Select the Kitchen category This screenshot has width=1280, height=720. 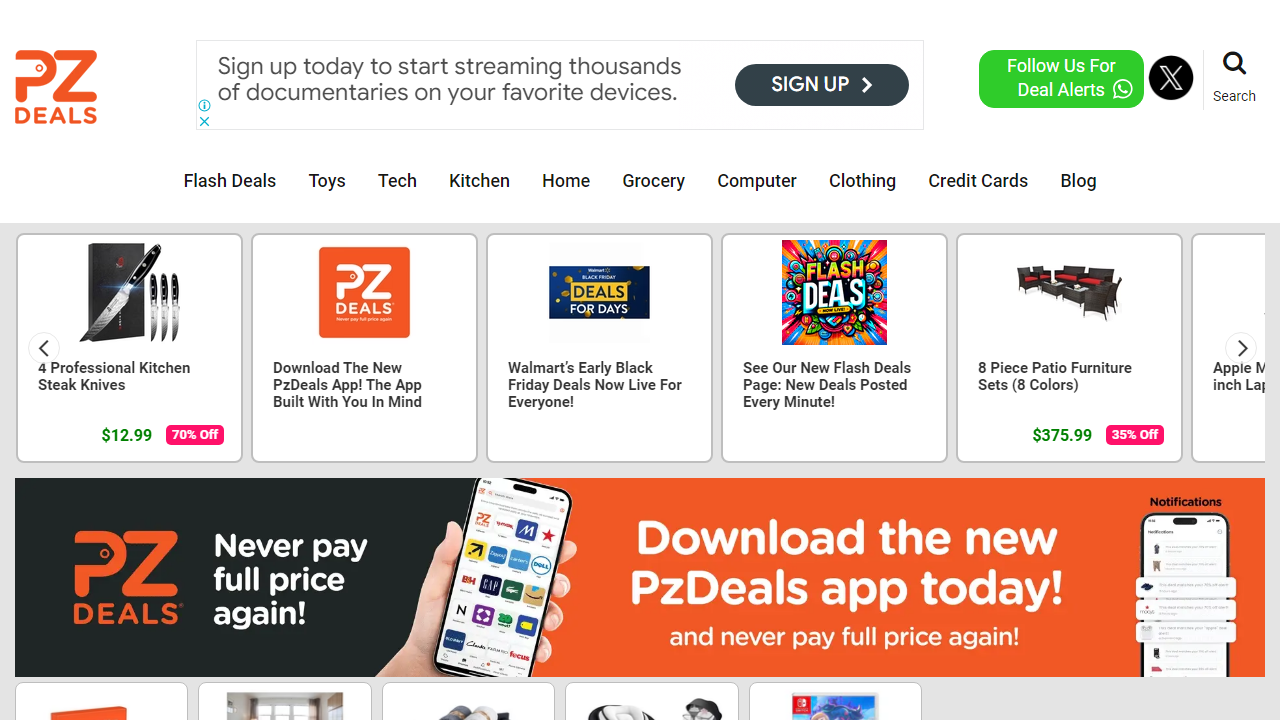479,181
